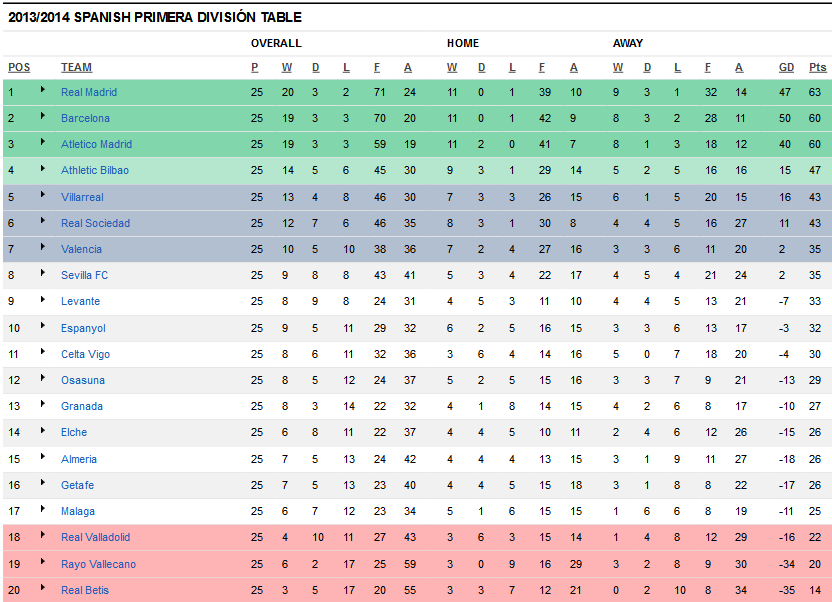Screen dimensions: 832x602
Task: Expand the Barcelona row arrow
Action: 42,116
